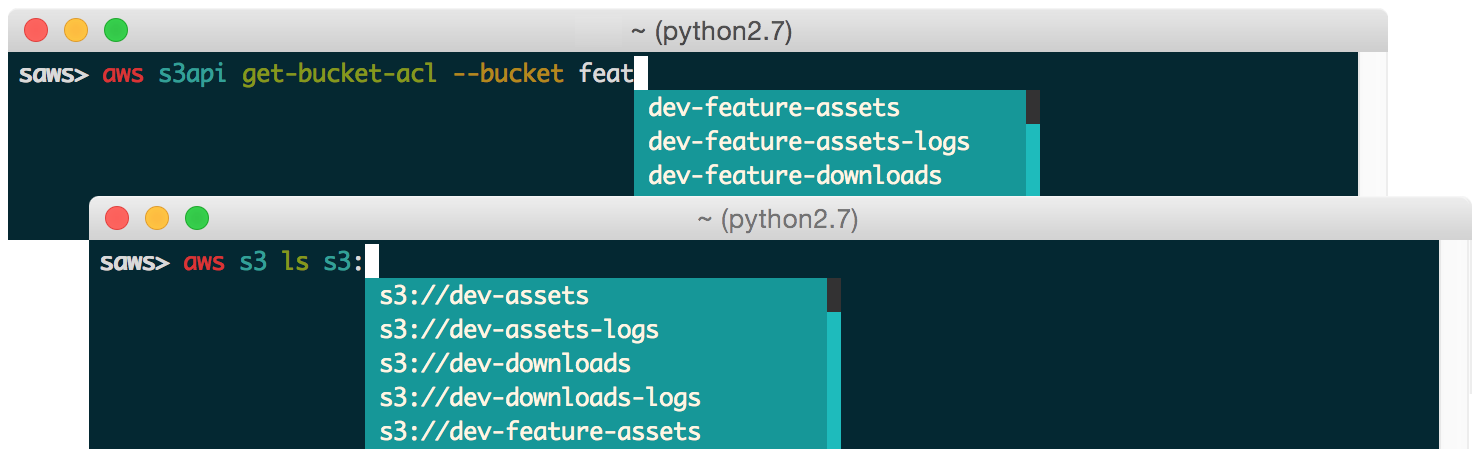Viewport: 1482px width, 466px height.
Task: Click the saws> prompt in the front window
Action: pos(135,263)
